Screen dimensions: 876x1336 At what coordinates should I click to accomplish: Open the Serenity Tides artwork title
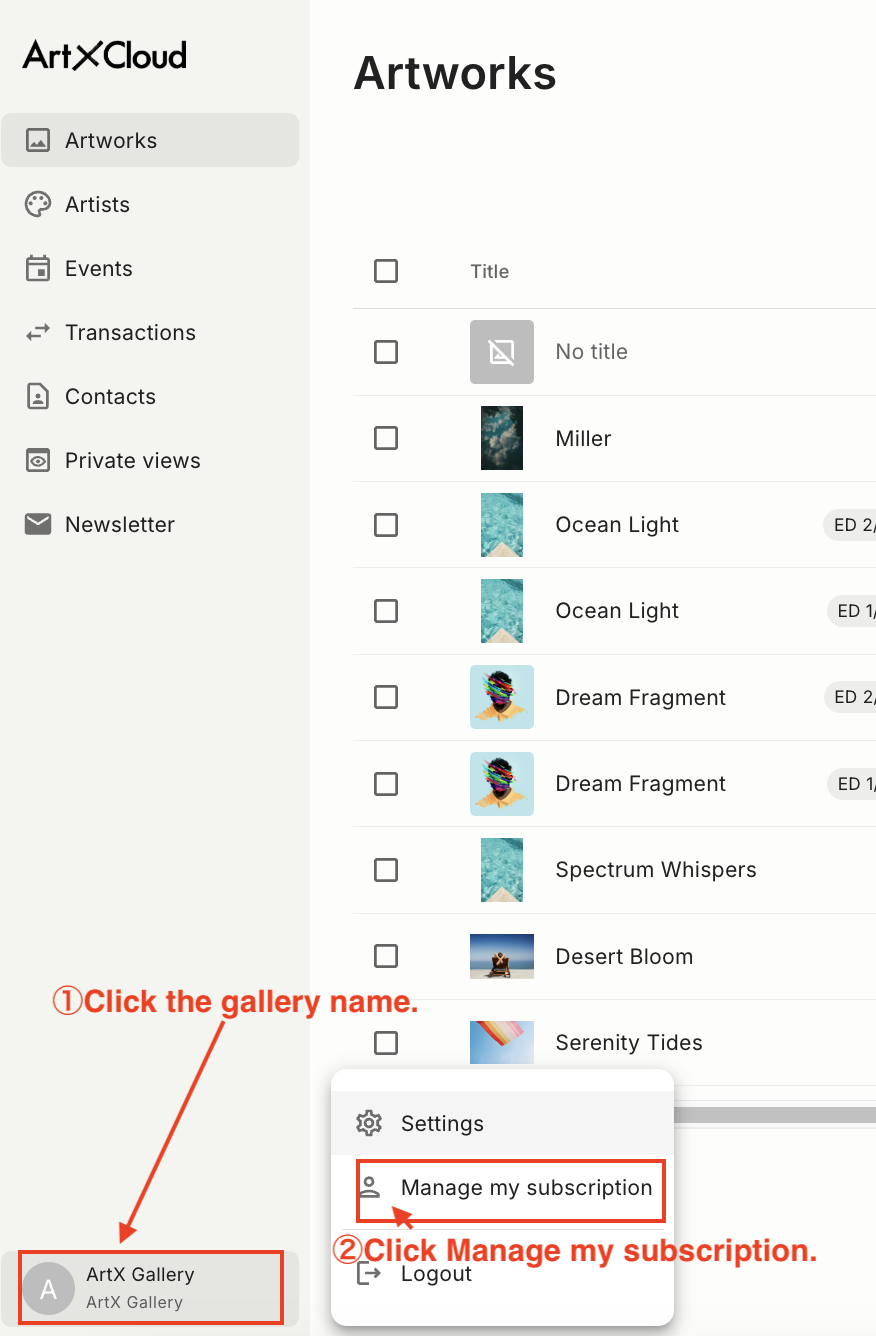[x=629, y=1042]
